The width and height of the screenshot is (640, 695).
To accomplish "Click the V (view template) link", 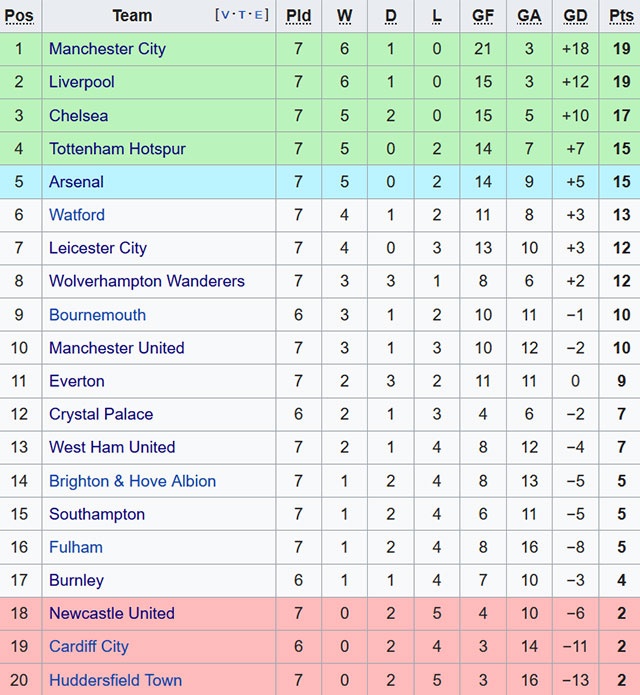I will click(x=225, y=15).
